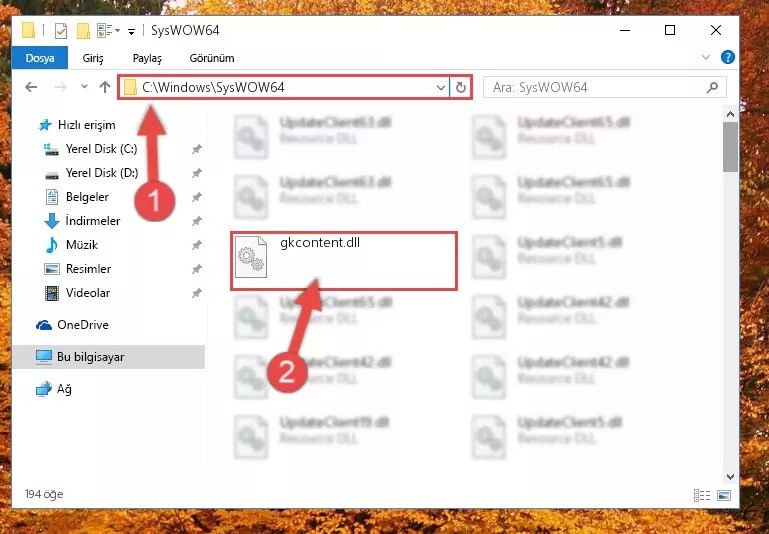Open Customize Quick Access Toolbar dropdown
Image resolution: width=769 pixels, height=534 pixels.
pyautogui.click(x=131, y=32)
